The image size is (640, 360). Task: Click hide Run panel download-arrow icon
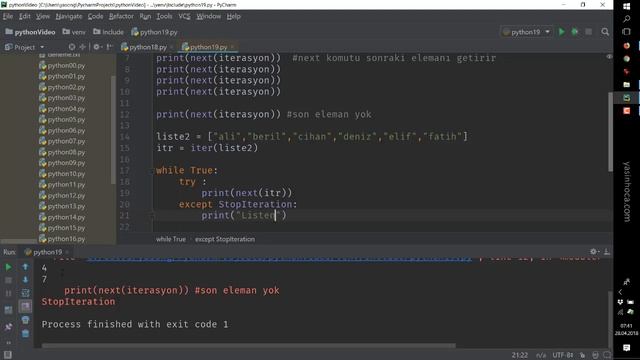point(607,252)
